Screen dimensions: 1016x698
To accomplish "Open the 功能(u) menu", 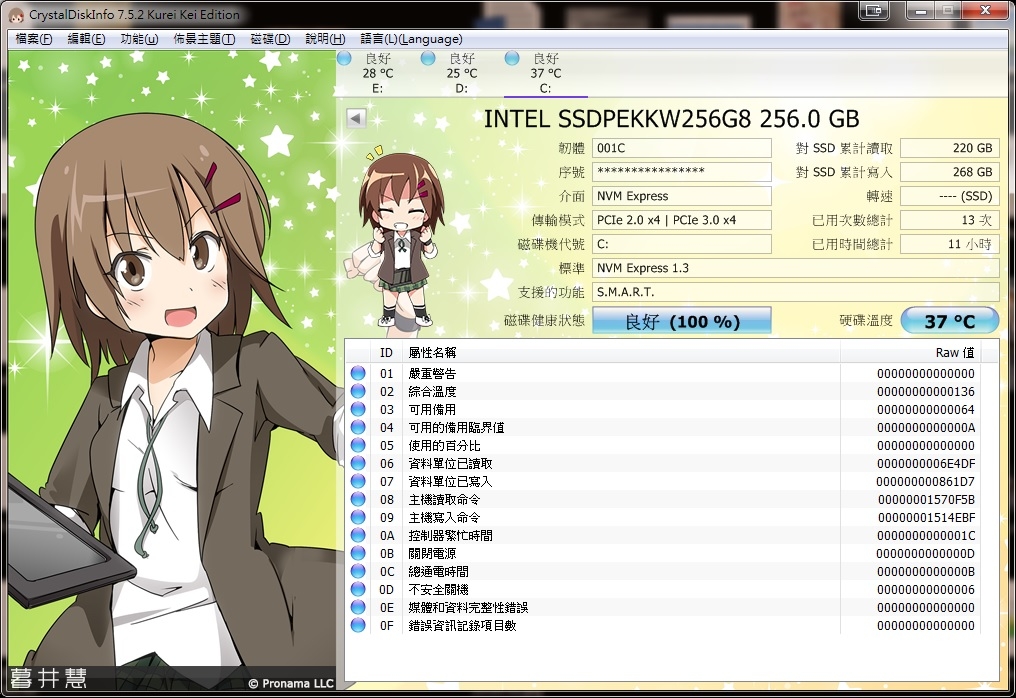I will (x=139, y=39).
